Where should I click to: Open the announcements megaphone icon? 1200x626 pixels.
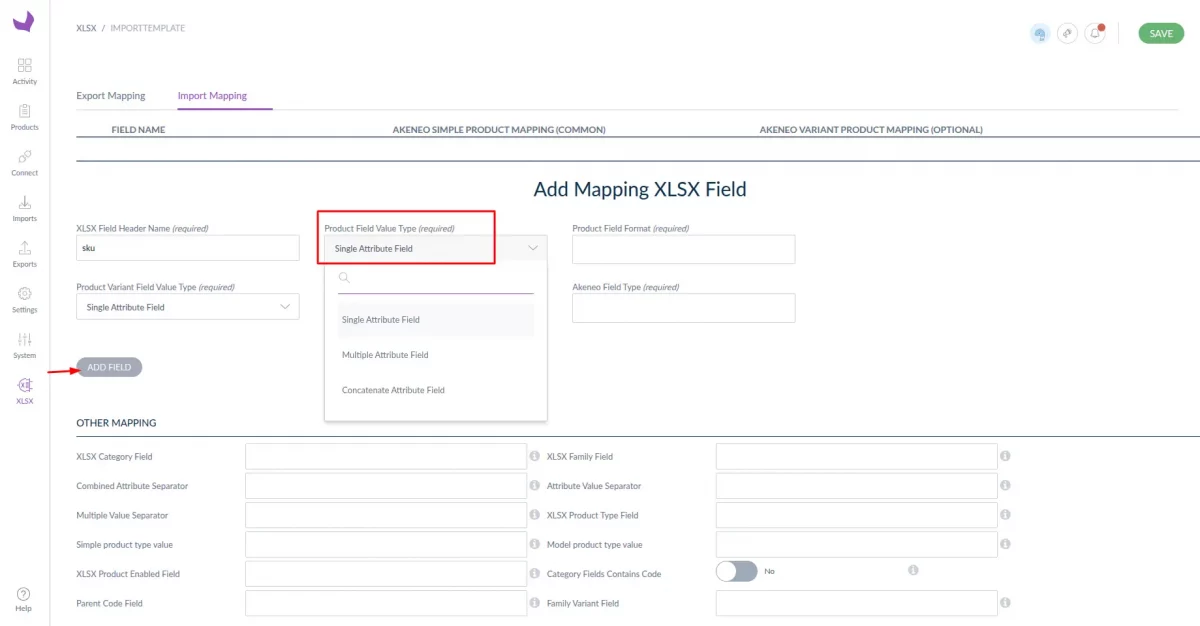(1068, 33)
